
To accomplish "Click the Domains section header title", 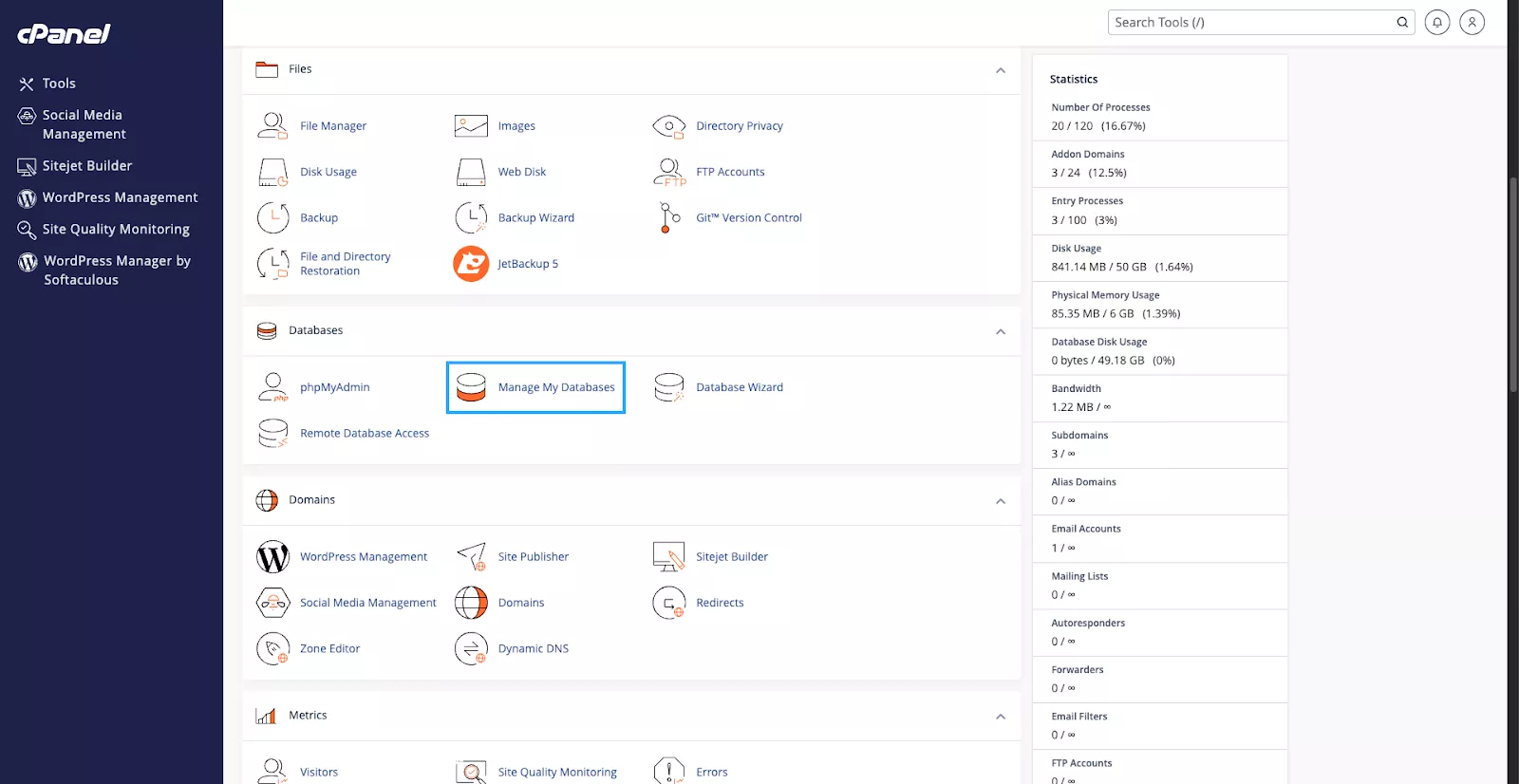I will click(312, 499).
